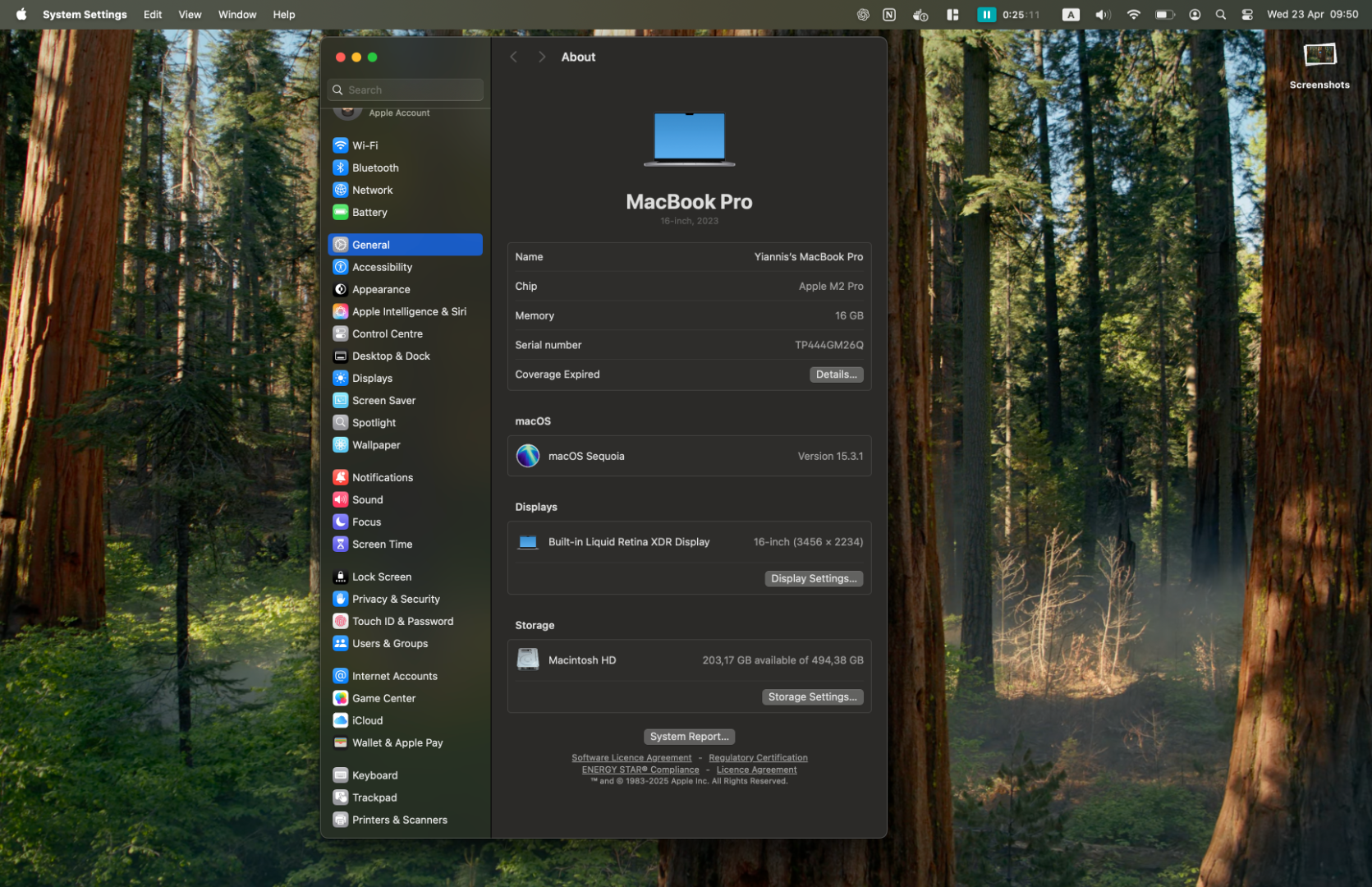Open Game Center settings

pos(405,698)
